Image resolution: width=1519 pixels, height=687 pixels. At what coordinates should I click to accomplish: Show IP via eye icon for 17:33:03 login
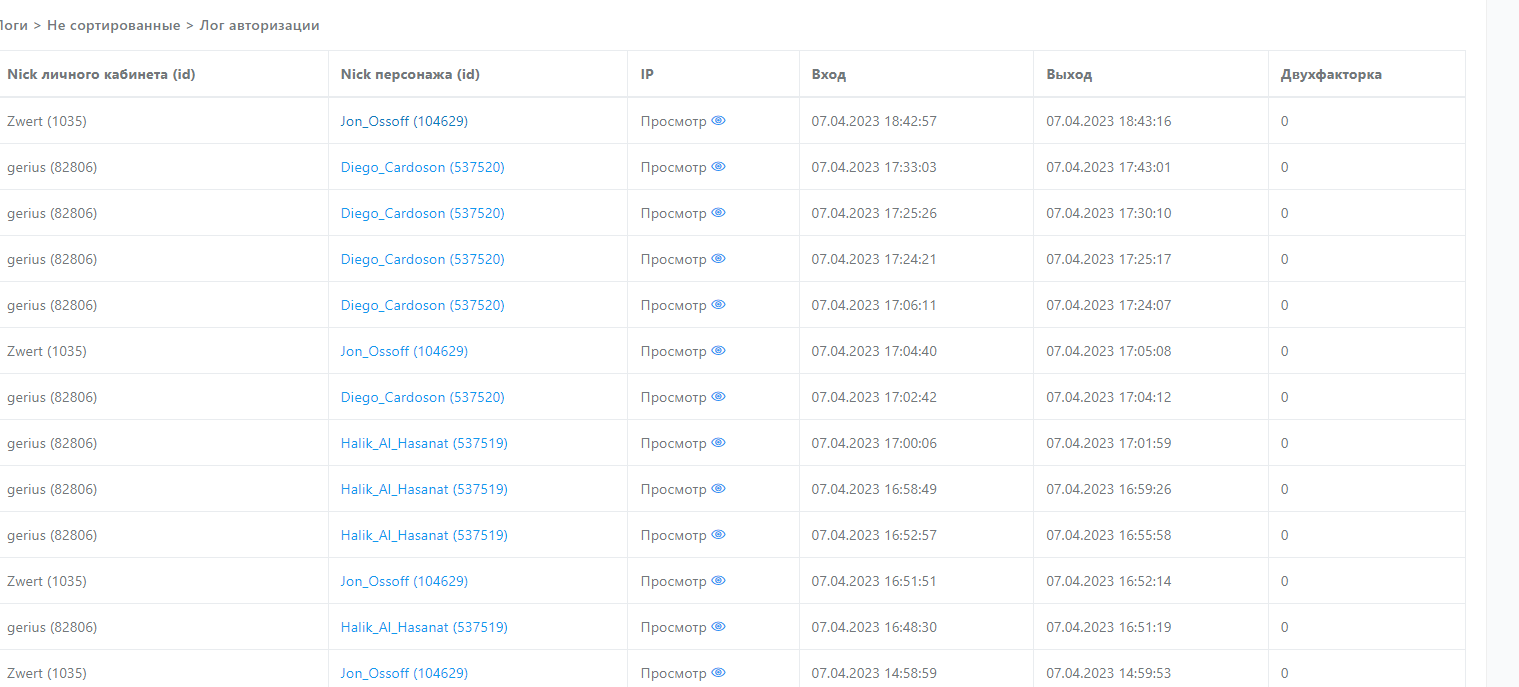pyautogui.click(x=718, y=167)
